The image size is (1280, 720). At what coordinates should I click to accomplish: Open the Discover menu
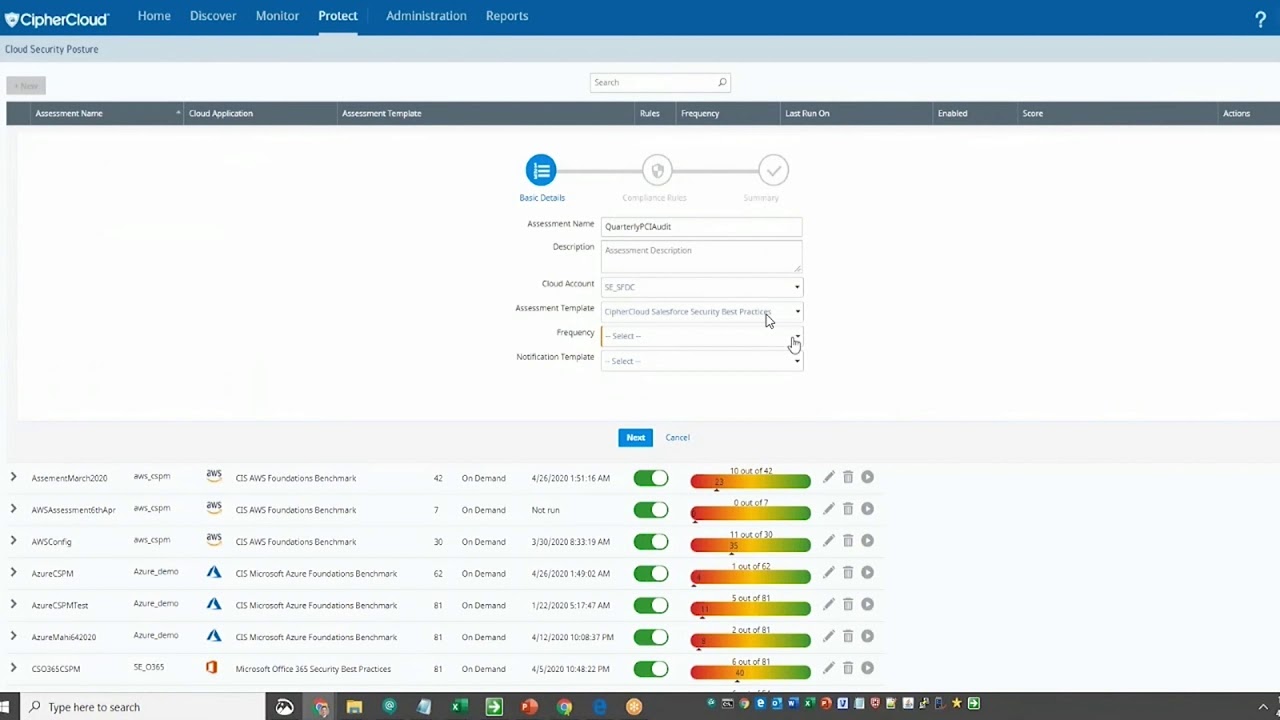pos(213,16)
